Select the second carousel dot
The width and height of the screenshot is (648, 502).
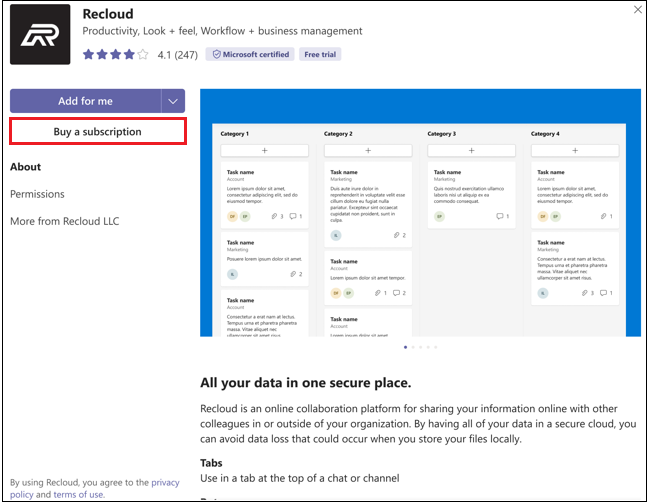[413, 347]
